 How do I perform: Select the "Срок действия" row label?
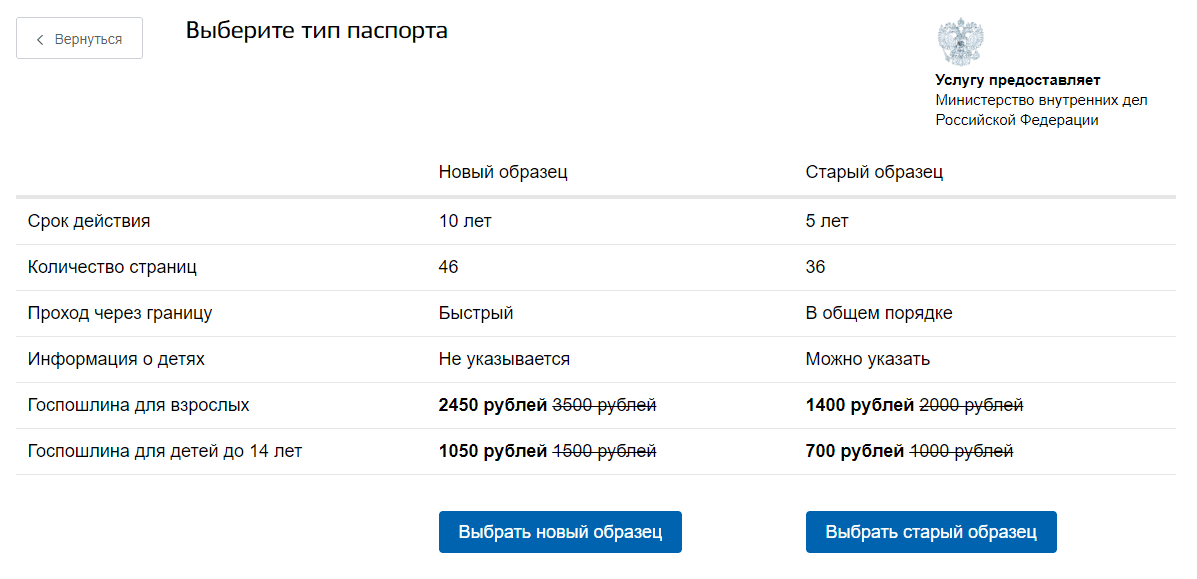pos(89,221)
